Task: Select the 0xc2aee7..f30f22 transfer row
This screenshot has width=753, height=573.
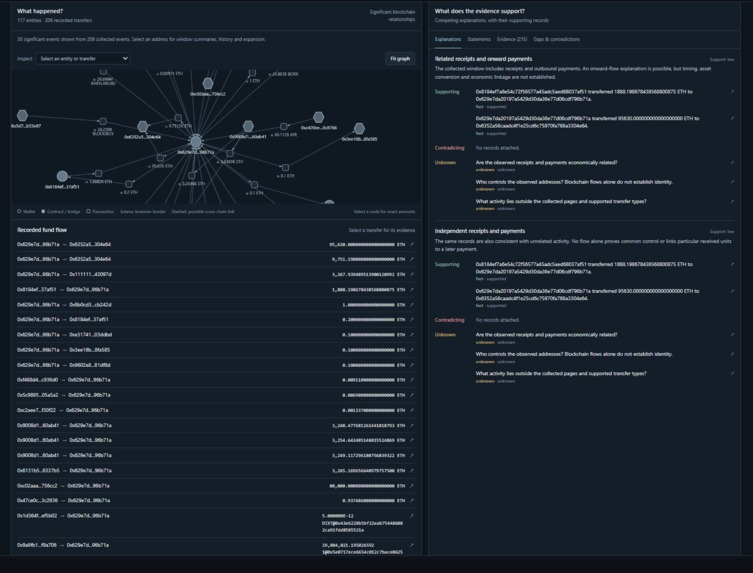Action: pos(216,410)
